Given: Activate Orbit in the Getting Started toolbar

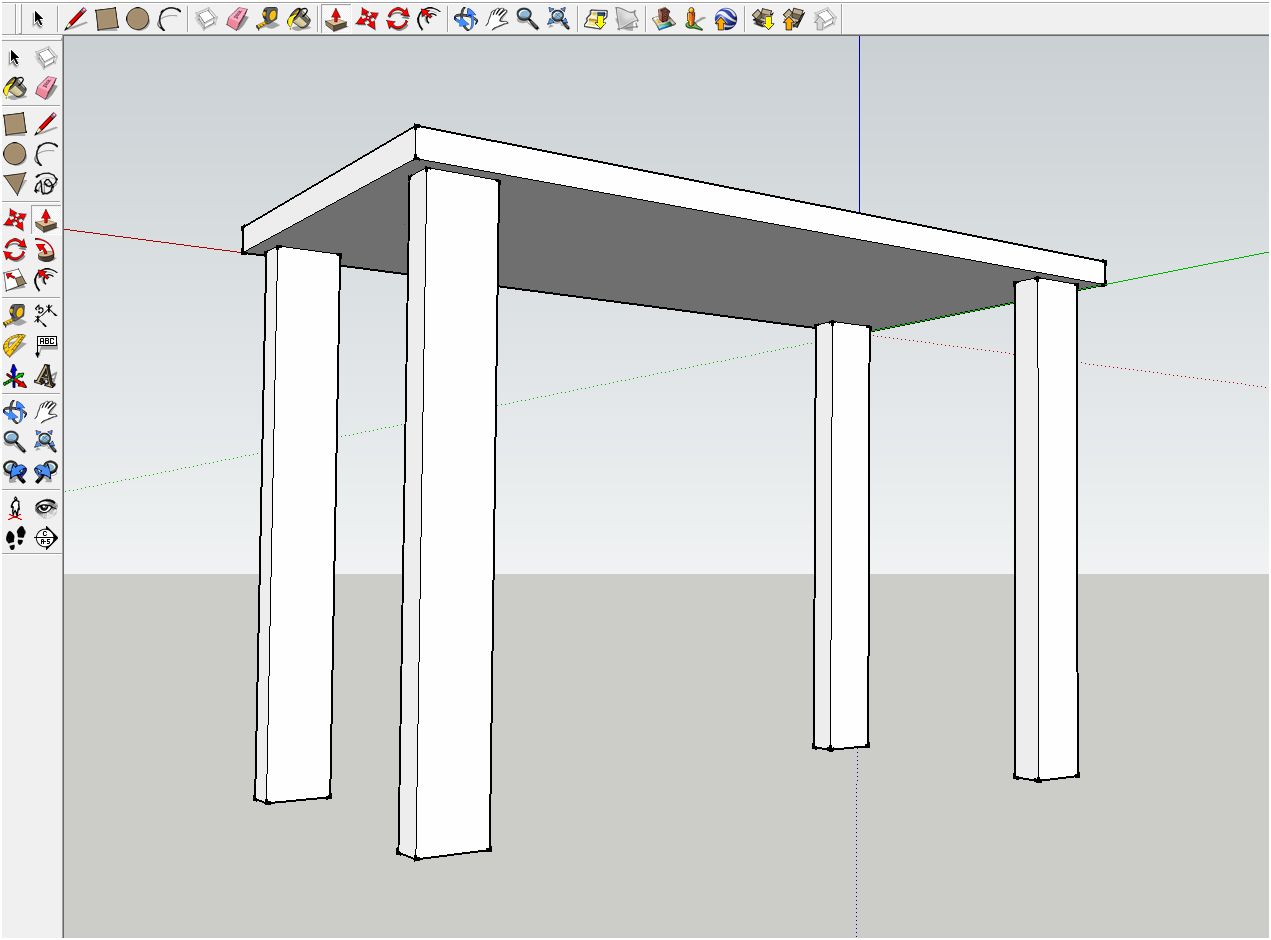Looking at the screenshot, I should pyautogui.click(x=465, y=19).
